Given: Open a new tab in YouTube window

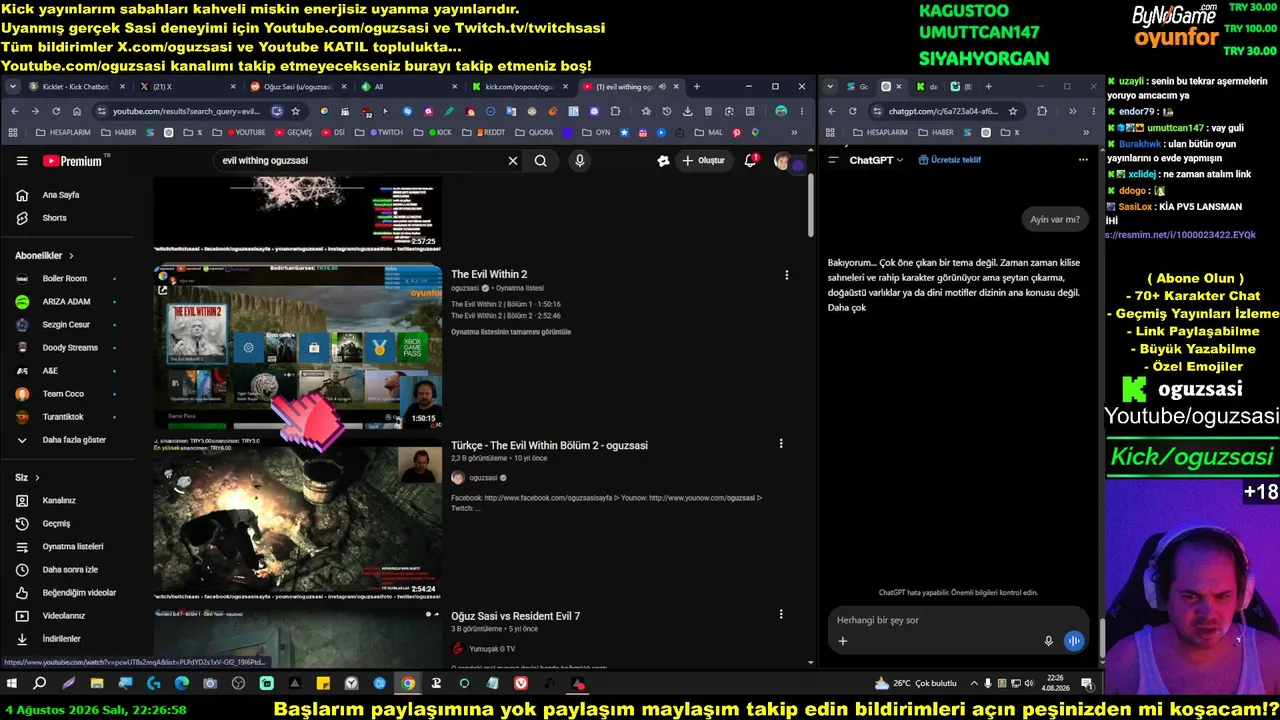Looking at the screenshot, I should tap(697, 87).
